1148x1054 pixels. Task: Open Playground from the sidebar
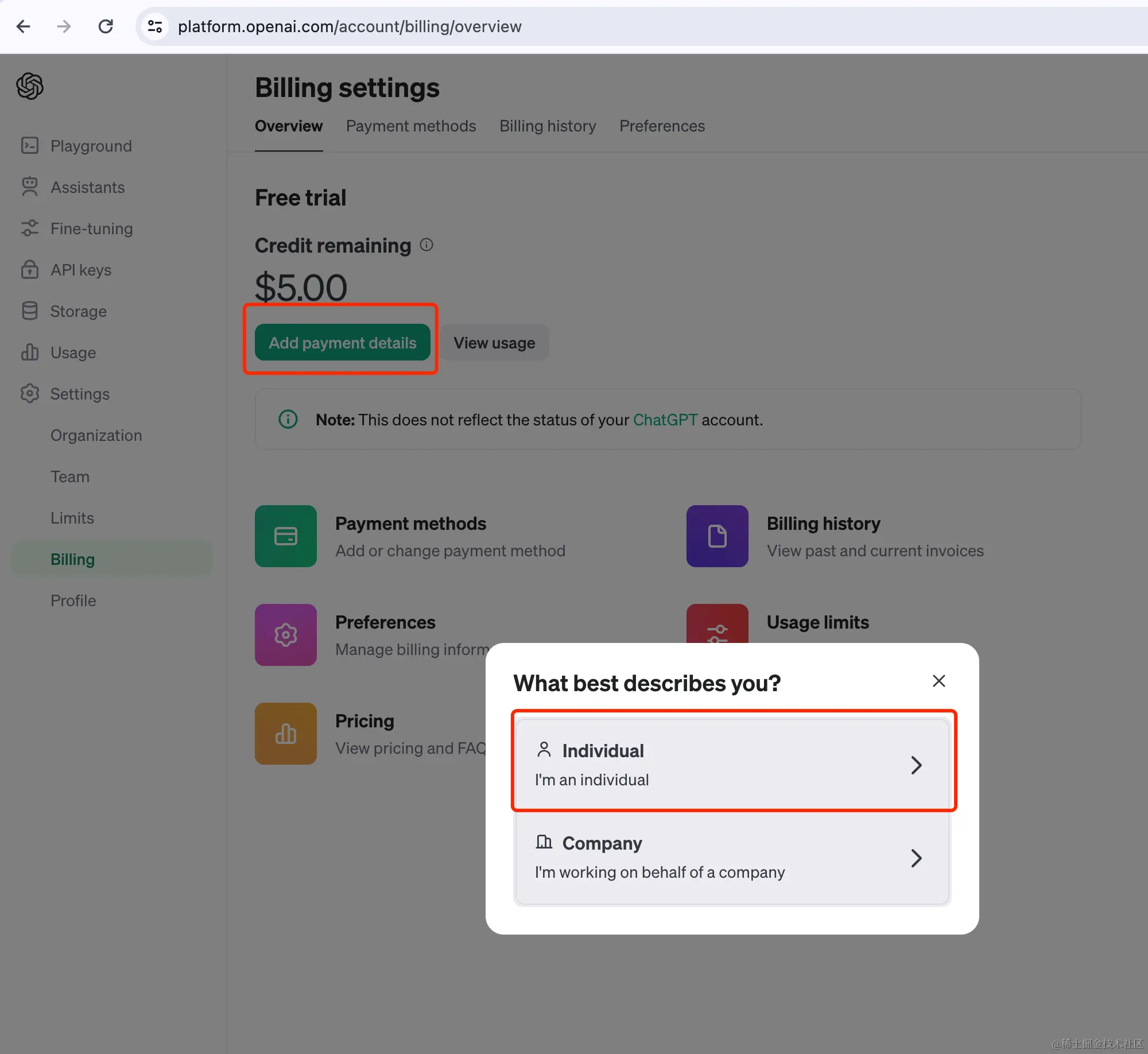coord(91,146)
